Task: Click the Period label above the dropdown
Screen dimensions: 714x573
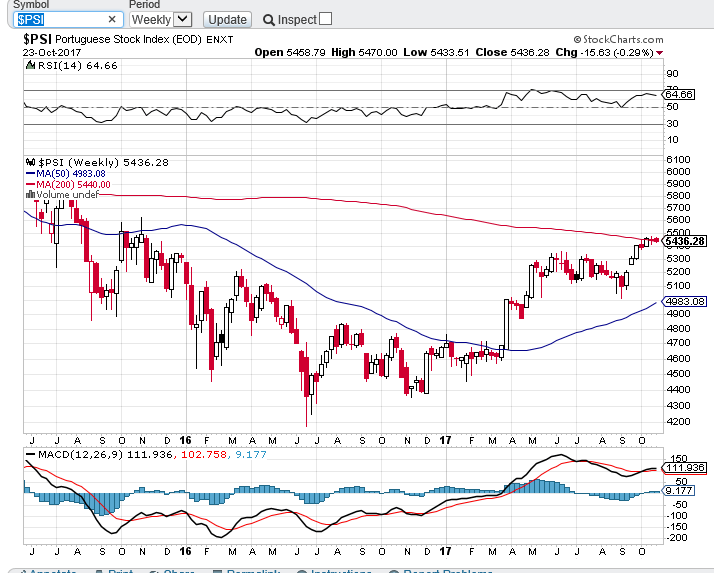Action: pos(144,5)
